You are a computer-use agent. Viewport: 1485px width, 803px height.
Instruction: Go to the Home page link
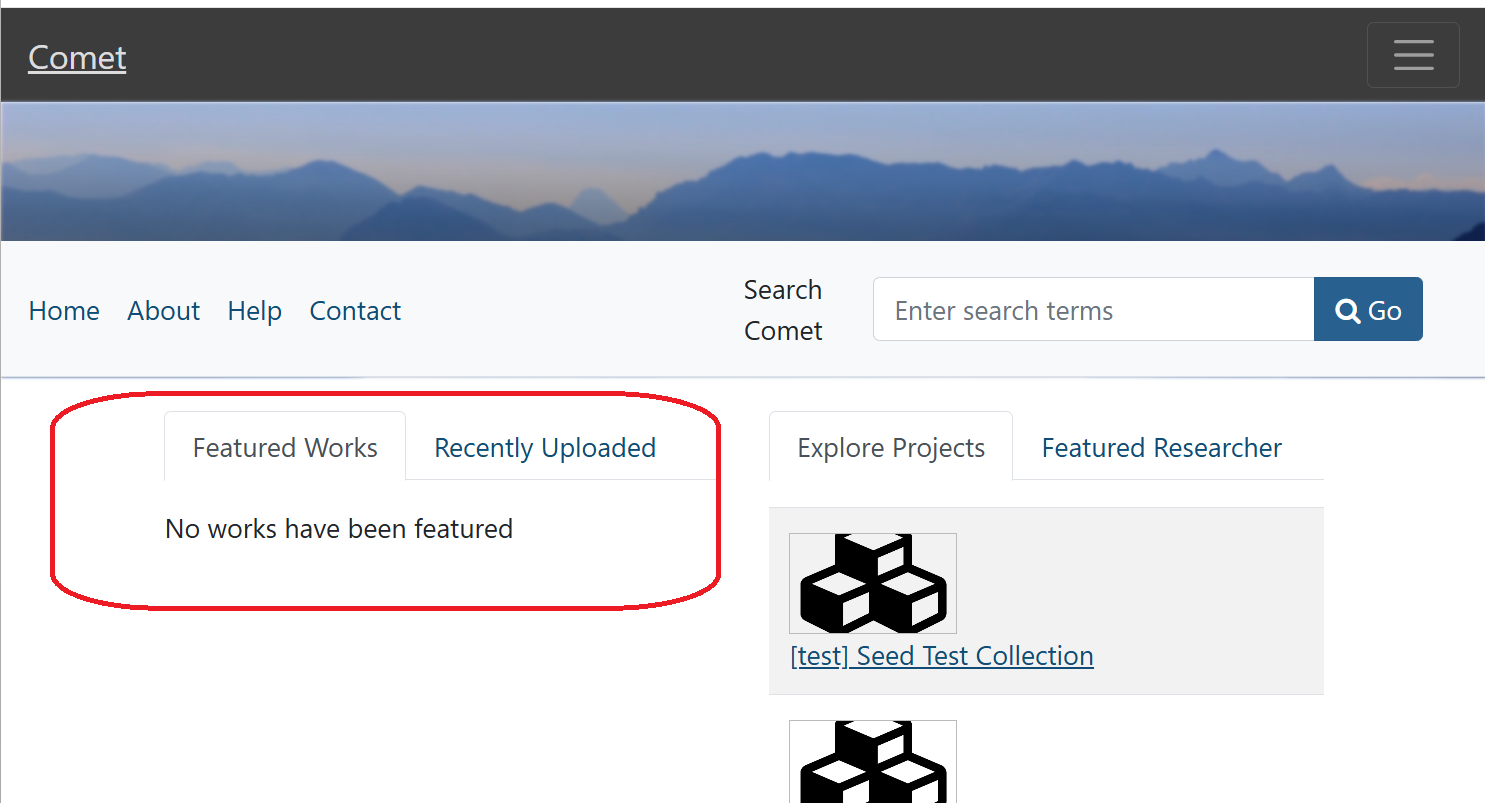[64, 311]
